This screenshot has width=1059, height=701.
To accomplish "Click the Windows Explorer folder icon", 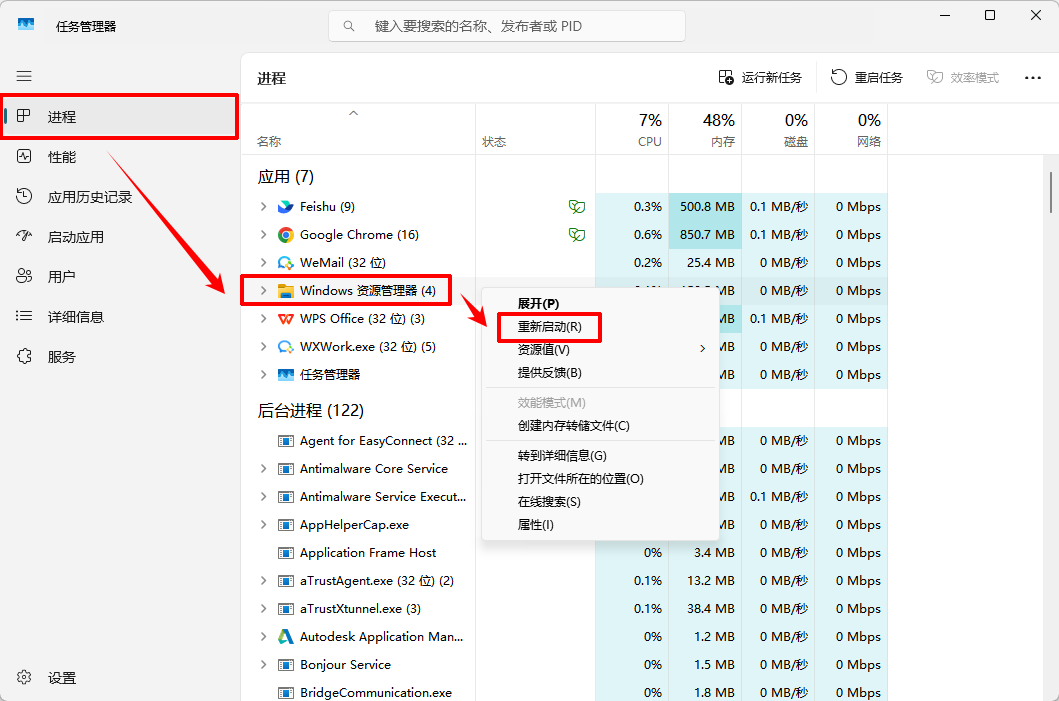I will [286, 291].
